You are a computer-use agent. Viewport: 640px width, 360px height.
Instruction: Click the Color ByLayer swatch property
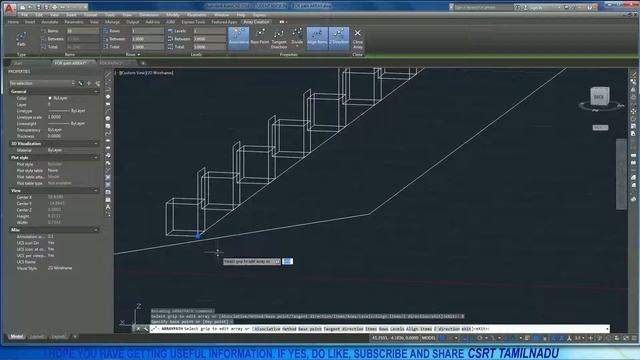pos(58,98)
